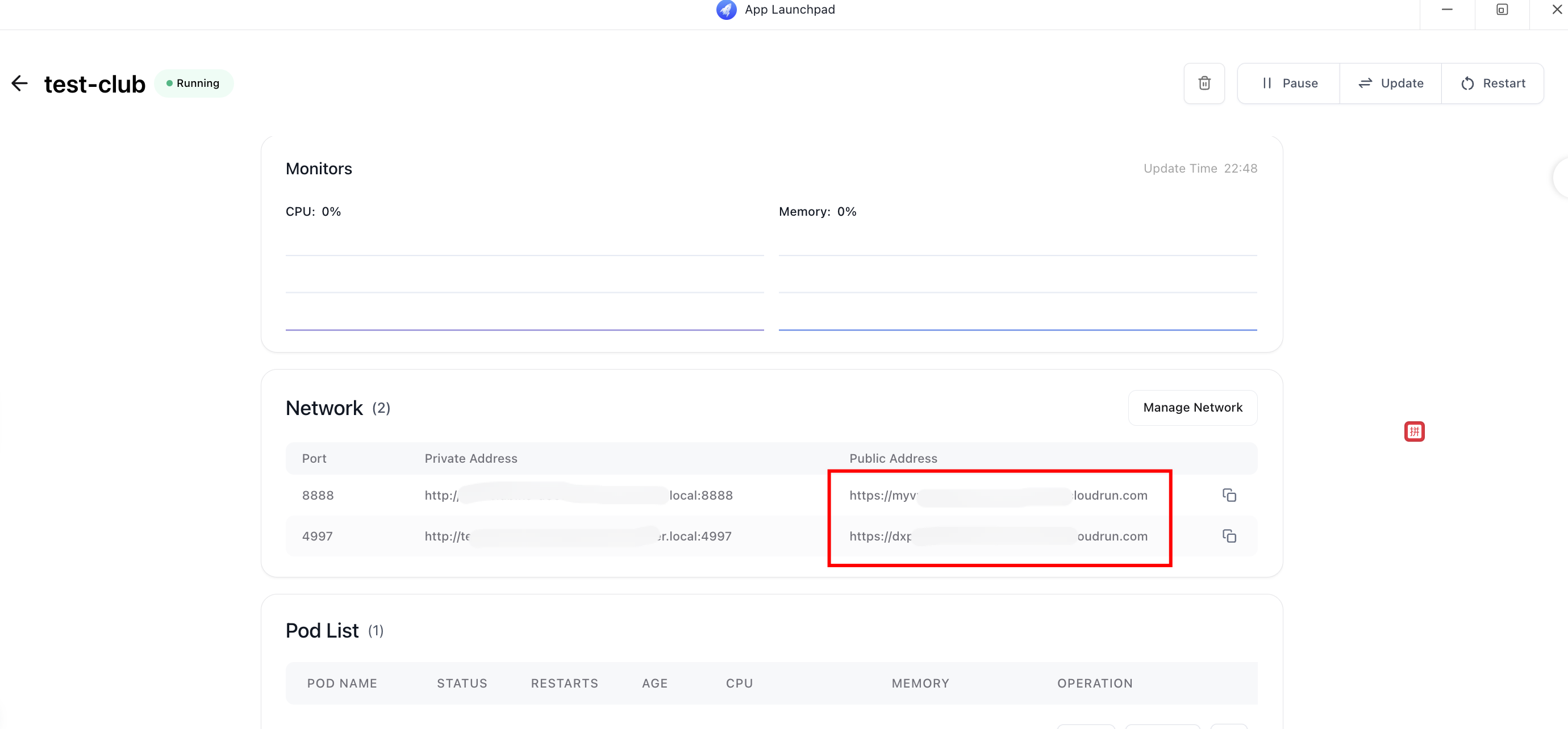Click the Update button
The width and height of the screenshot is (1568, 729).
tap(1390, 83)
